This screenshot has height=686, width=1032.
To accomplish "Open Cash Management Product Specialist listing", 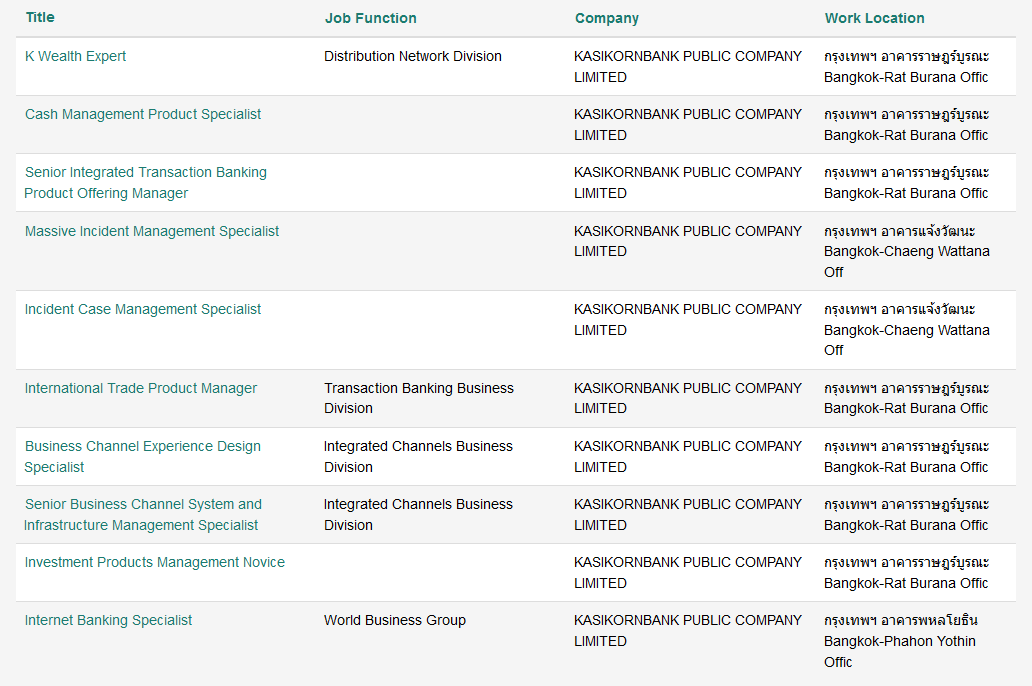I will [143, 115].
